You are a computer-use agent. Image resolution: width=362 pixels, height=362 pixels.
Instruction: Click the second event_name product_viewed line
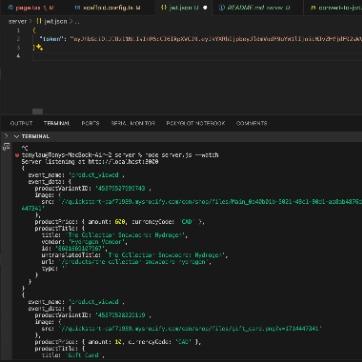pos(76,302)
